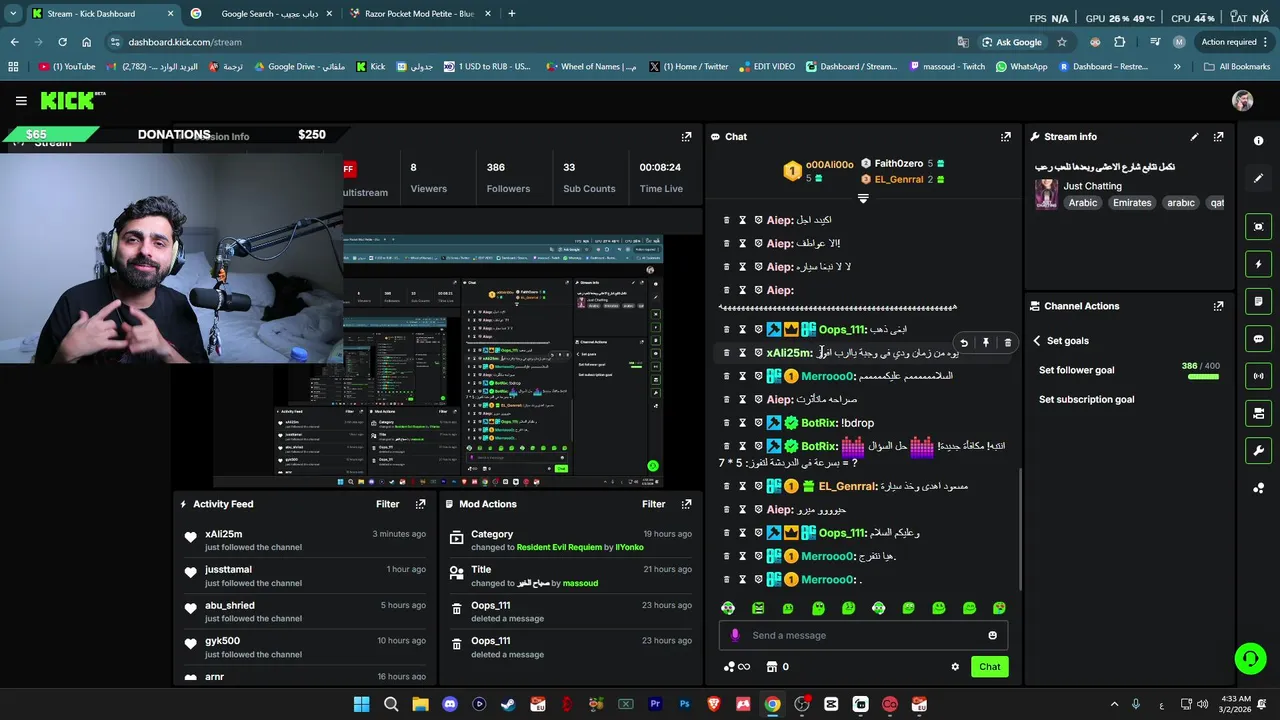Click Set follower goal

[1076, 370]
